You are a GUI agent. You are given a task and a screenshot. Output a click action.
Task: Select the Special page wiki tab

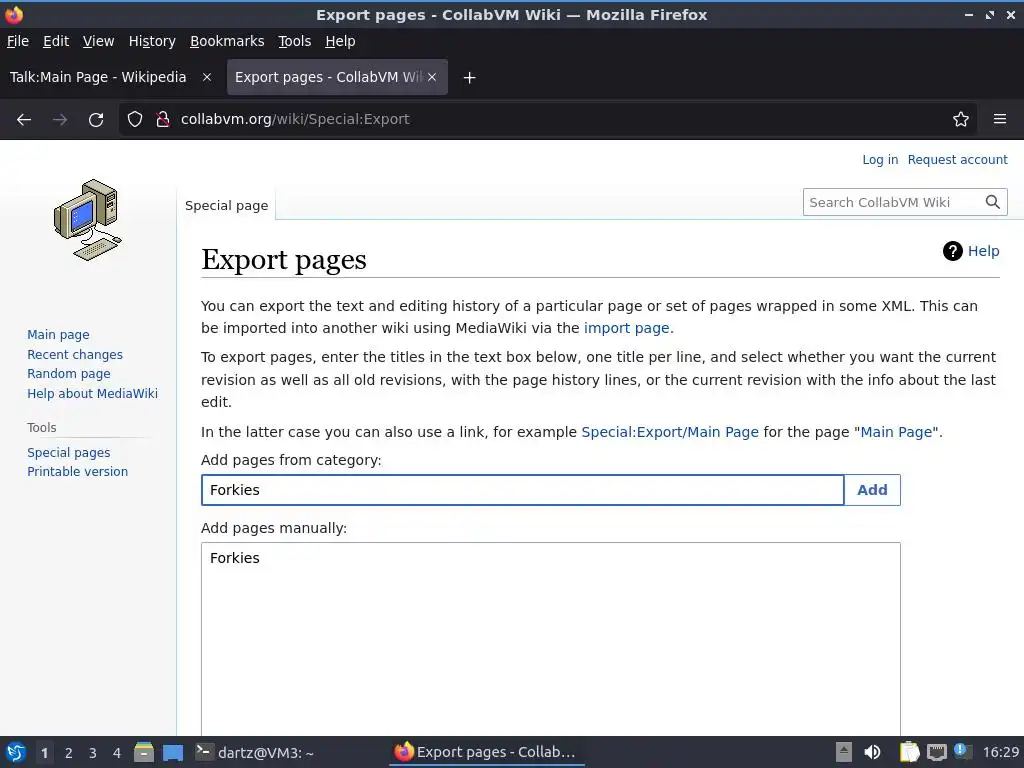point(227,206)
